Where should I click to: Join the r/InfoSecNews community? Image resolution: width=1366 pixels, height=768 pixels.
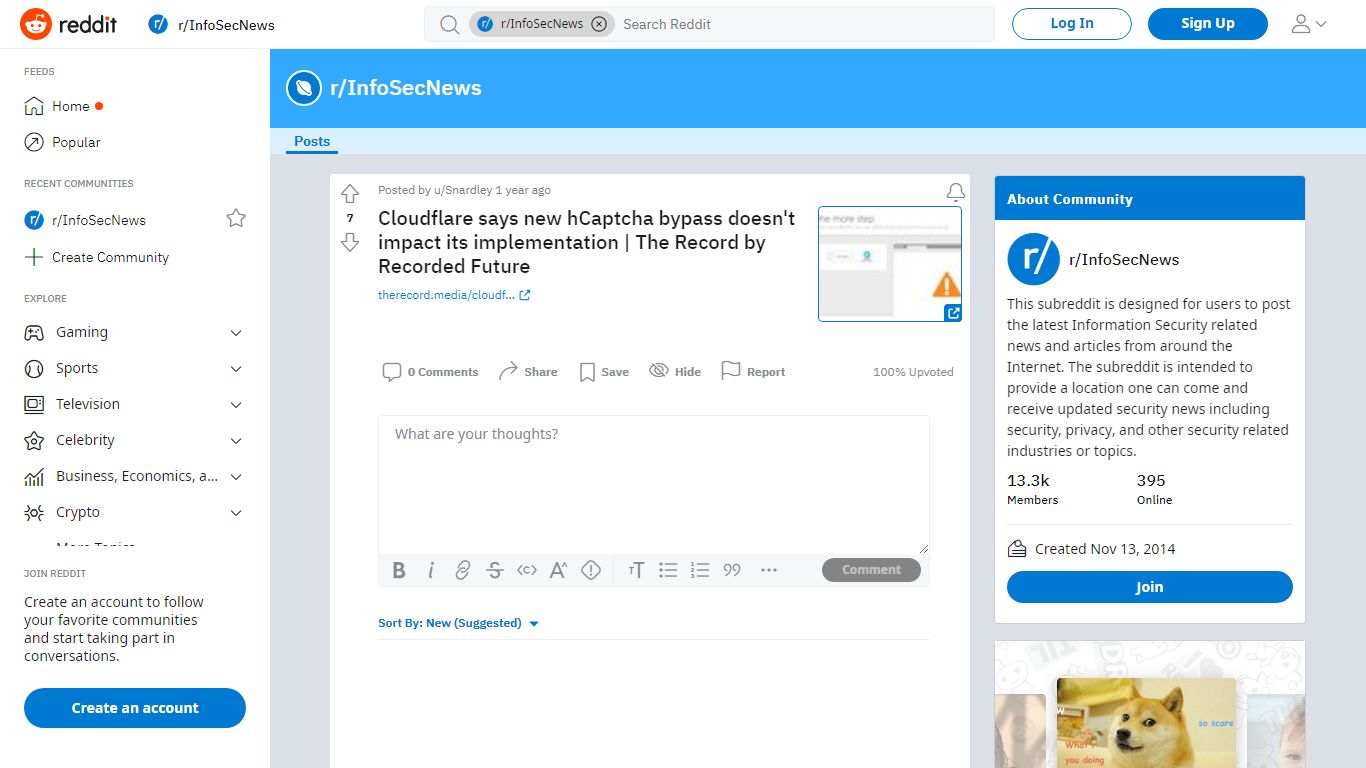tap(1150, 587)
